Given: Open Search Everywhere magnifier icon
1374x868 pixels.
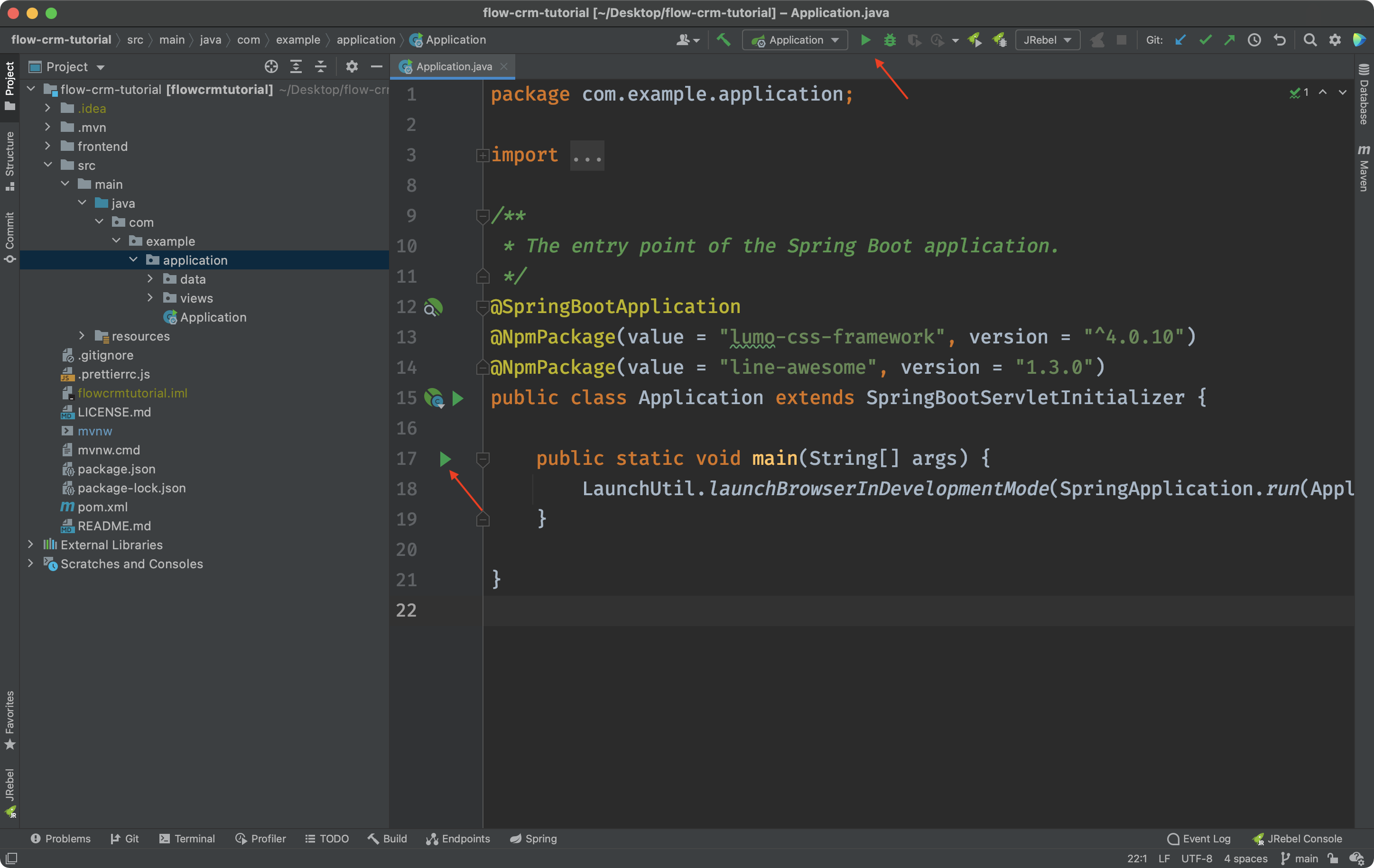Looking at the screenshot, I should (x=1310, y=40).
